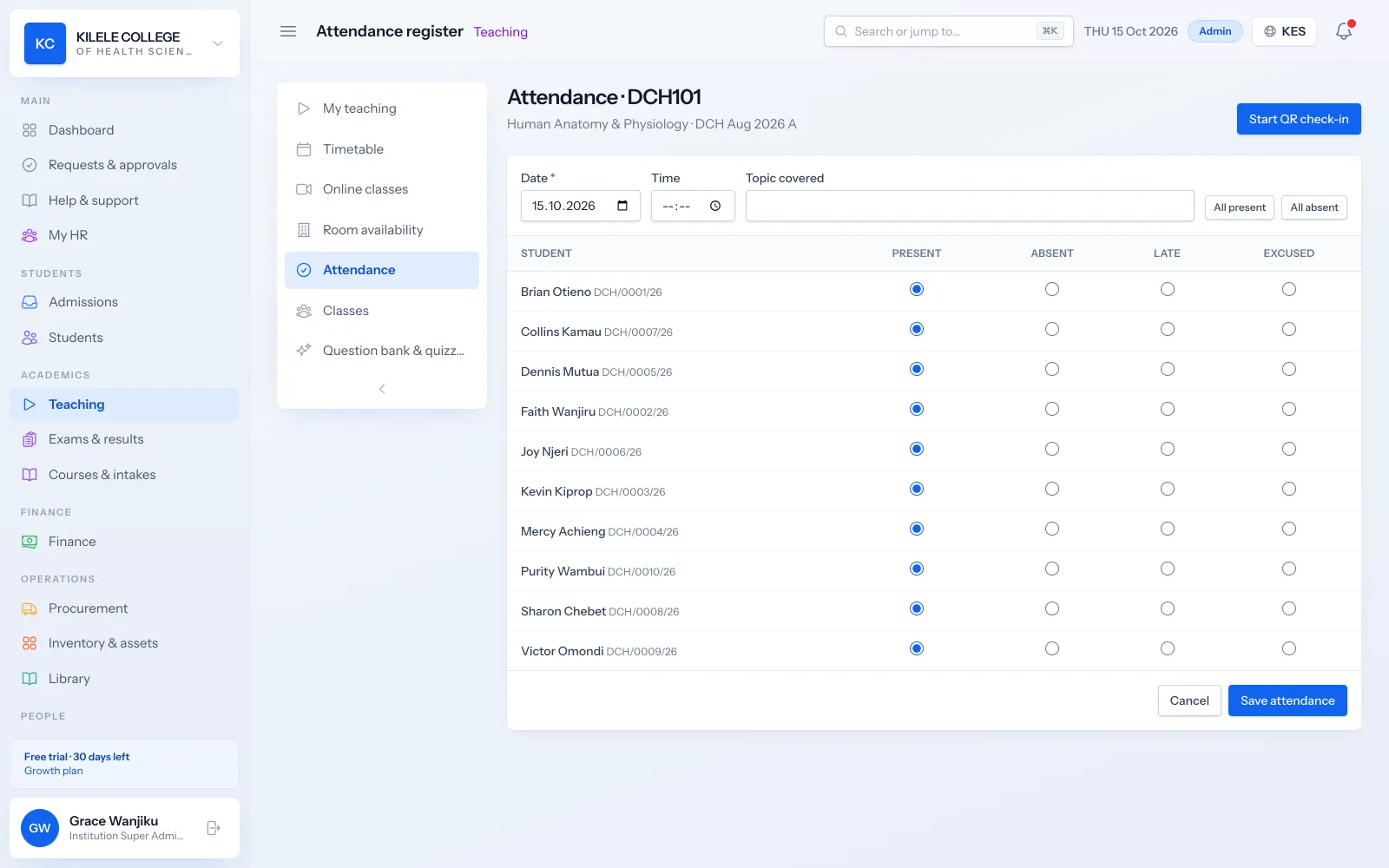Click Start QR check-in button
The image size is (1389, 868).
click(1299, 119)
